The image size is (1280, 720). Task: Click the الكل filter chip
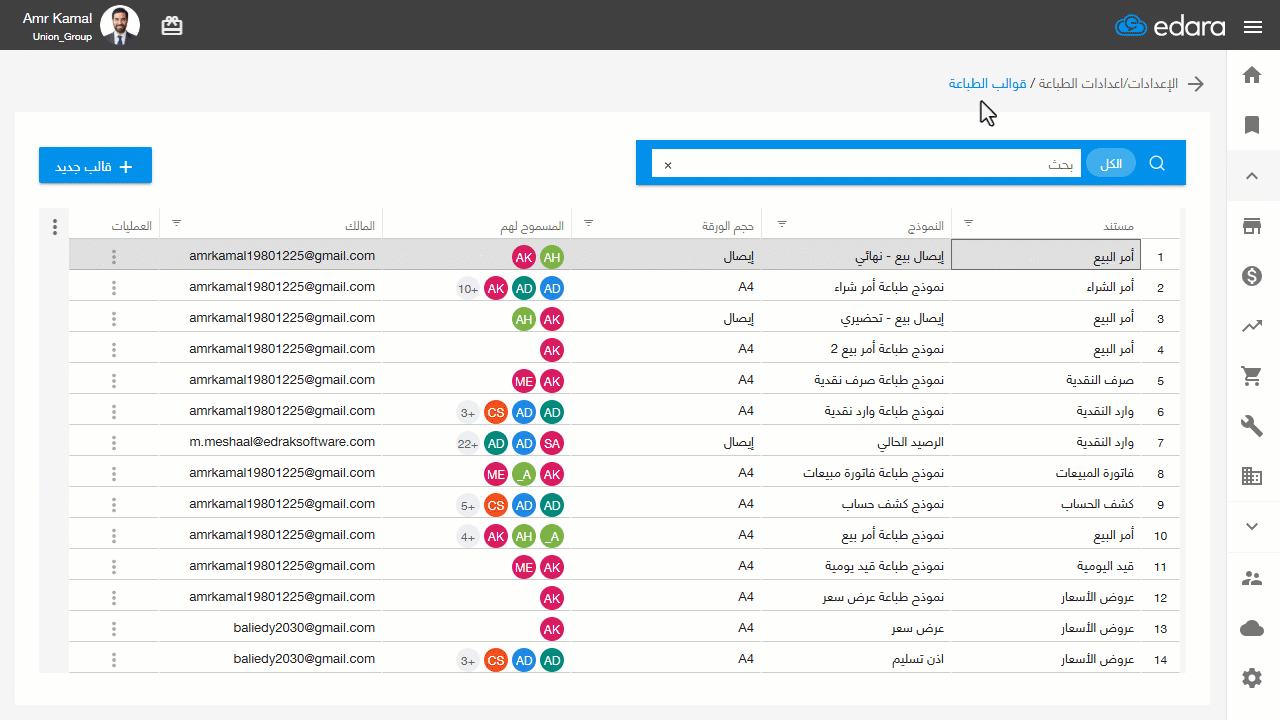click(1110, 164)
